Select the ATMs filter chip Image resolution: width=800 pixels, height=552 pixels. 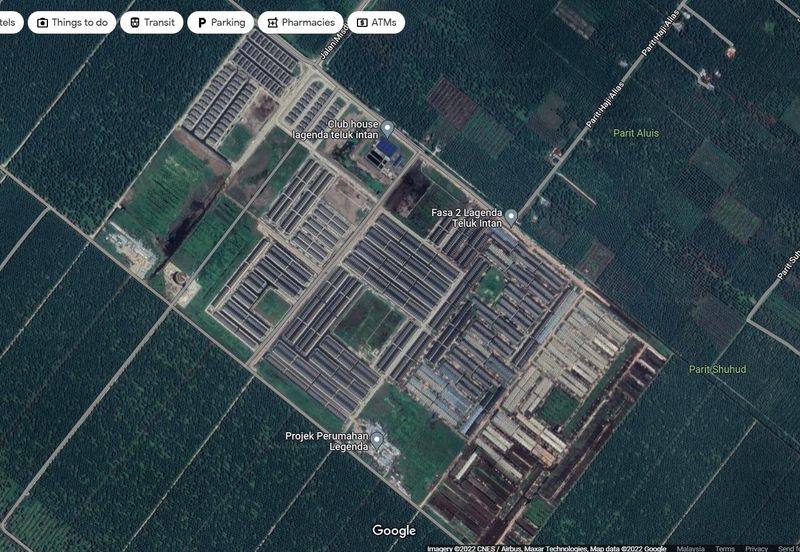tap(375, 22)
